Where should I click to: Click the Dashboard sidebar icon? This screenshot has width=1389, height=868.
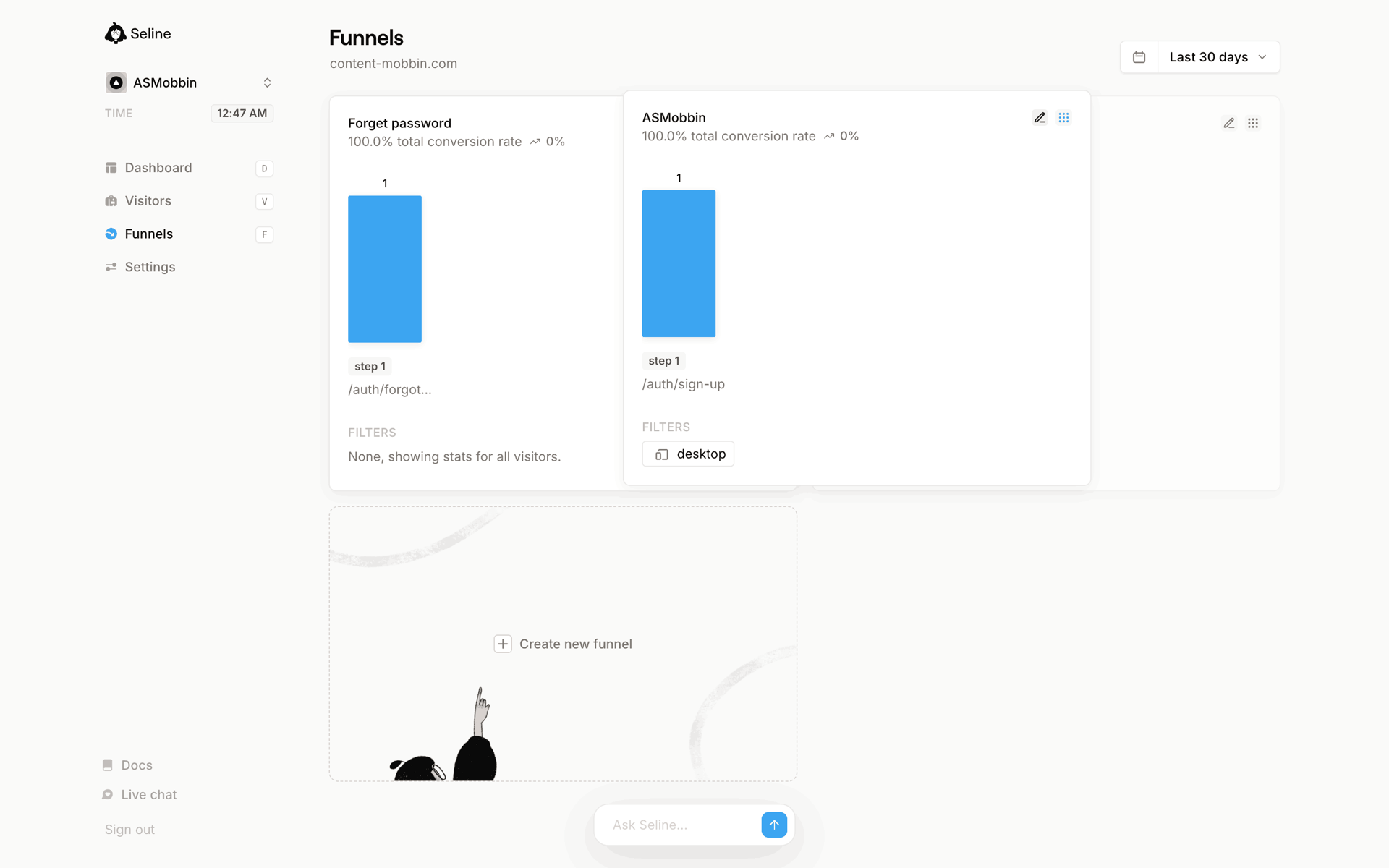[x=111, y=168]
